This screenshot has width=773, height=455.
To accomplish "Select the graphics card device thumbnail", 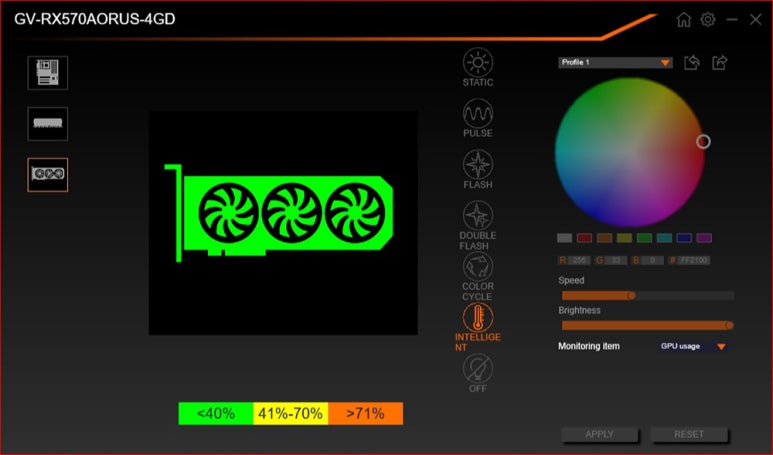I will [x=48, y=174].
